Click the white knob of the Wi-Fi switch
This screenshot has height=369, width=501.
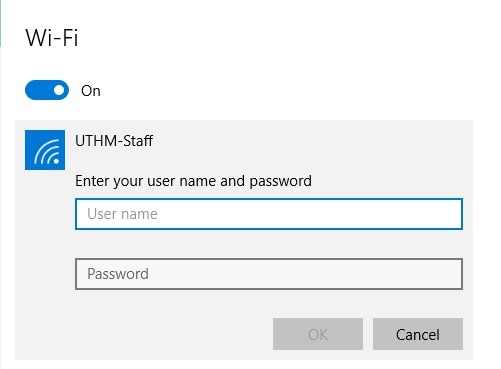click(x=59, y=90)
